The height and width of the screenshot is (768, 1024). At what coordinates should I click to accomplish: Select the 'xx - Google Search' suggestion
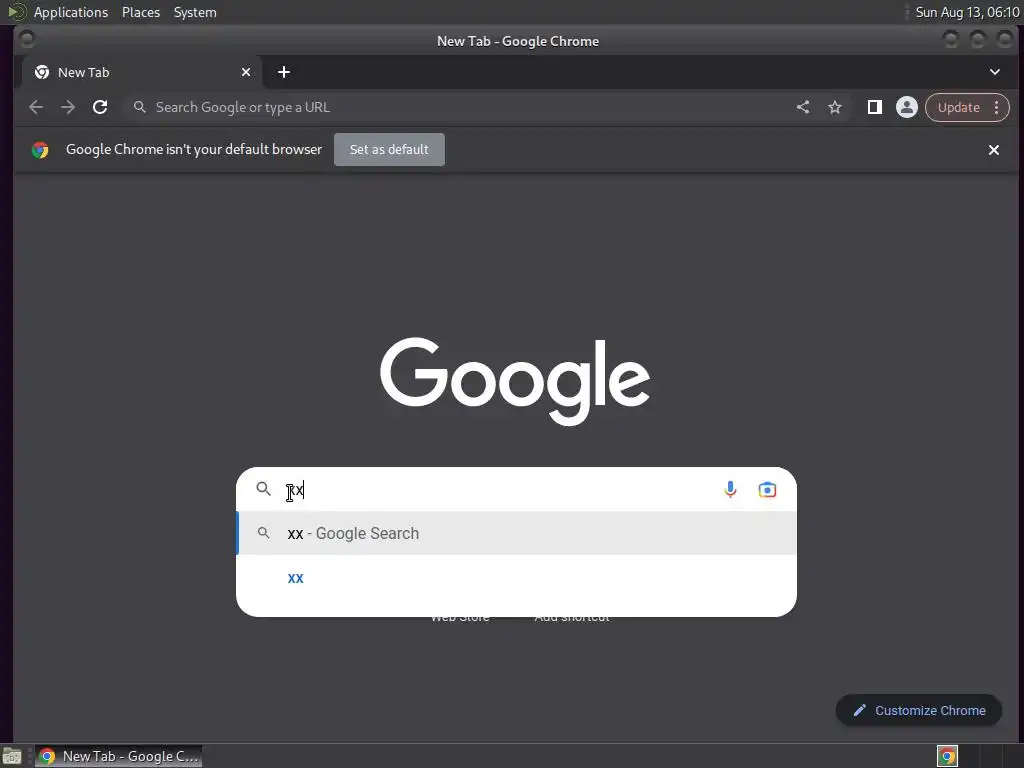point(517,534)
